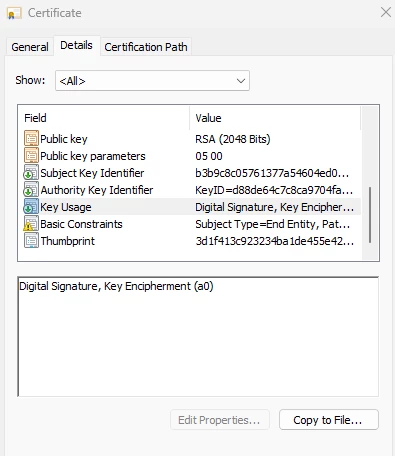Switch to the General tab
This screenshot has width=395, height=456.
pyautogui.click(x=30, y=47)
